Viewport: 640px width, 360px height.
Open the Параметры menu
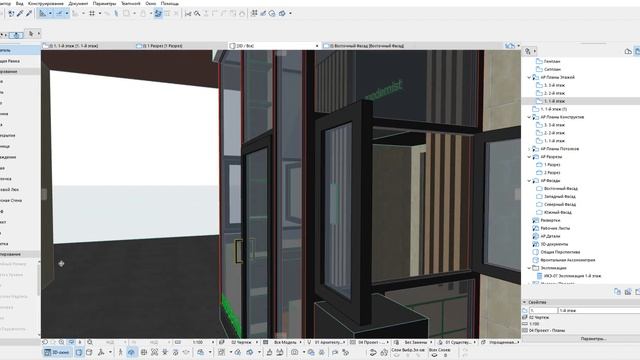pyautogui.click(x=104, y=3)
